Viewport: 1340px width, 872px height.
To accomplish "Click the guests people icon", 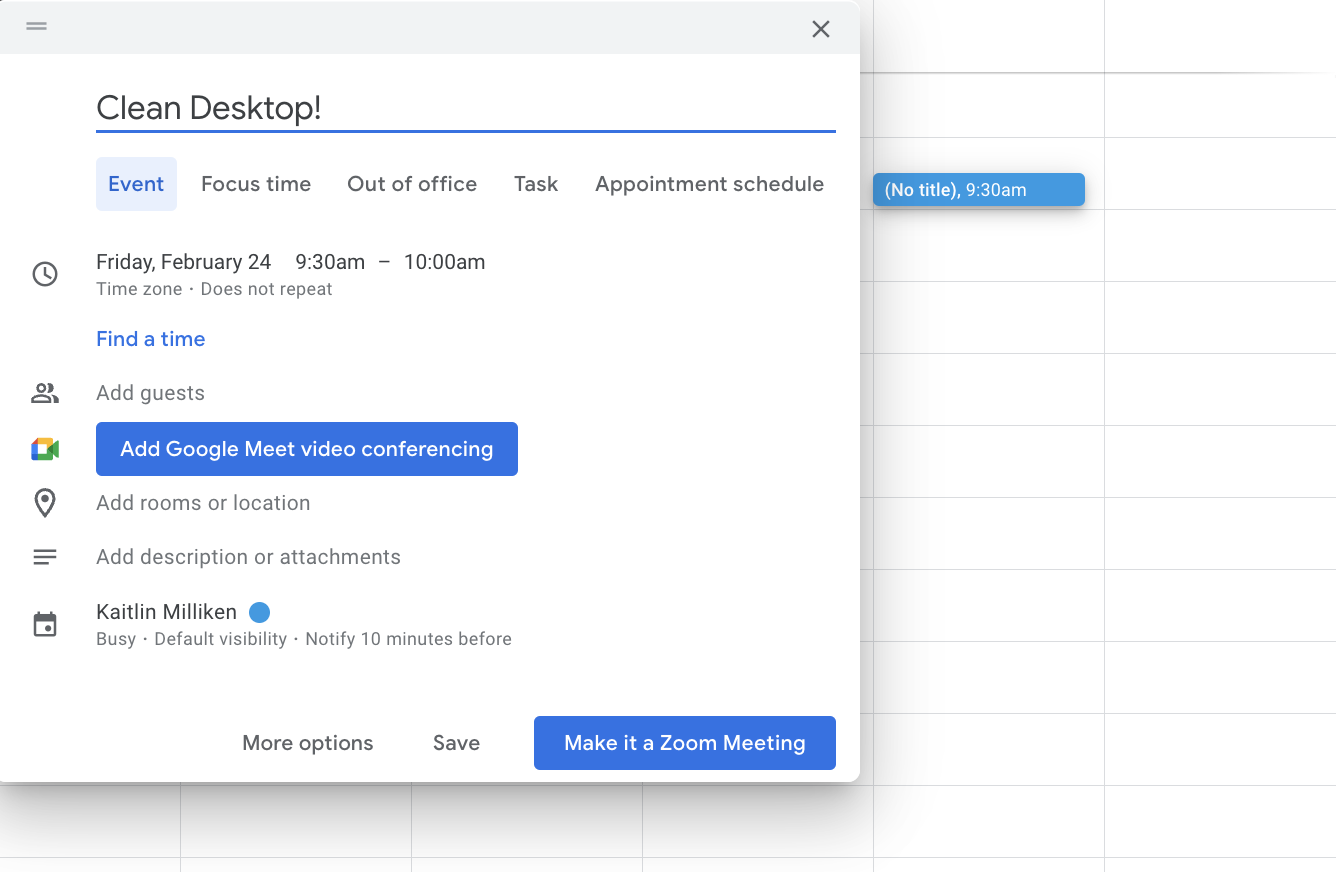I will point(45,393).
